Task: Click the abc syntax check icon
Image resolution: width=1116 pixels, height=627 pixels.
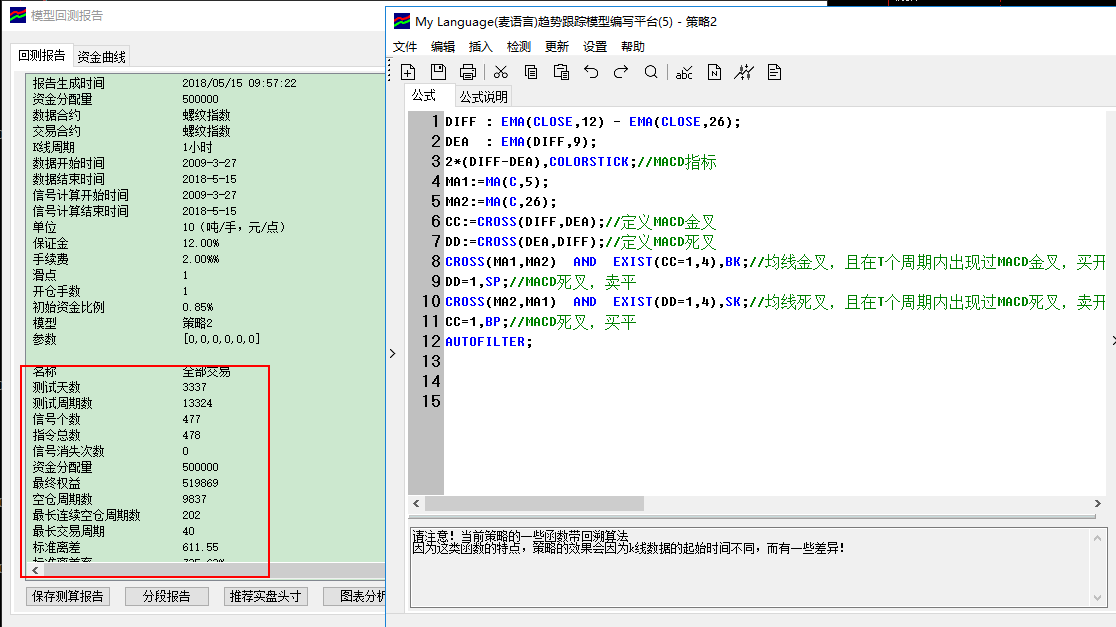Action: (x=684, y=72)
